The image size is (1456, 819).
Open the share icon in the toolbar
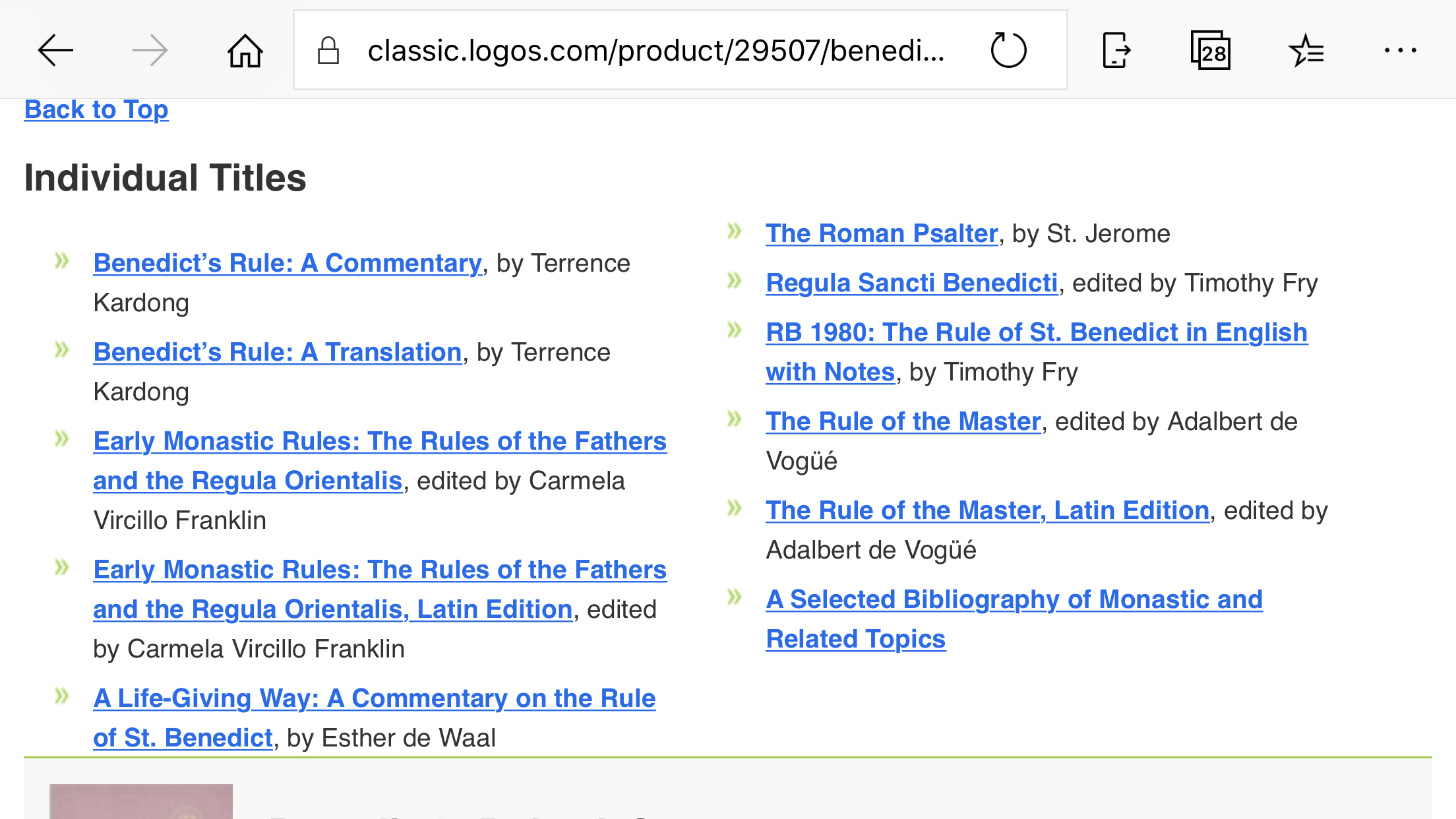1116,50
